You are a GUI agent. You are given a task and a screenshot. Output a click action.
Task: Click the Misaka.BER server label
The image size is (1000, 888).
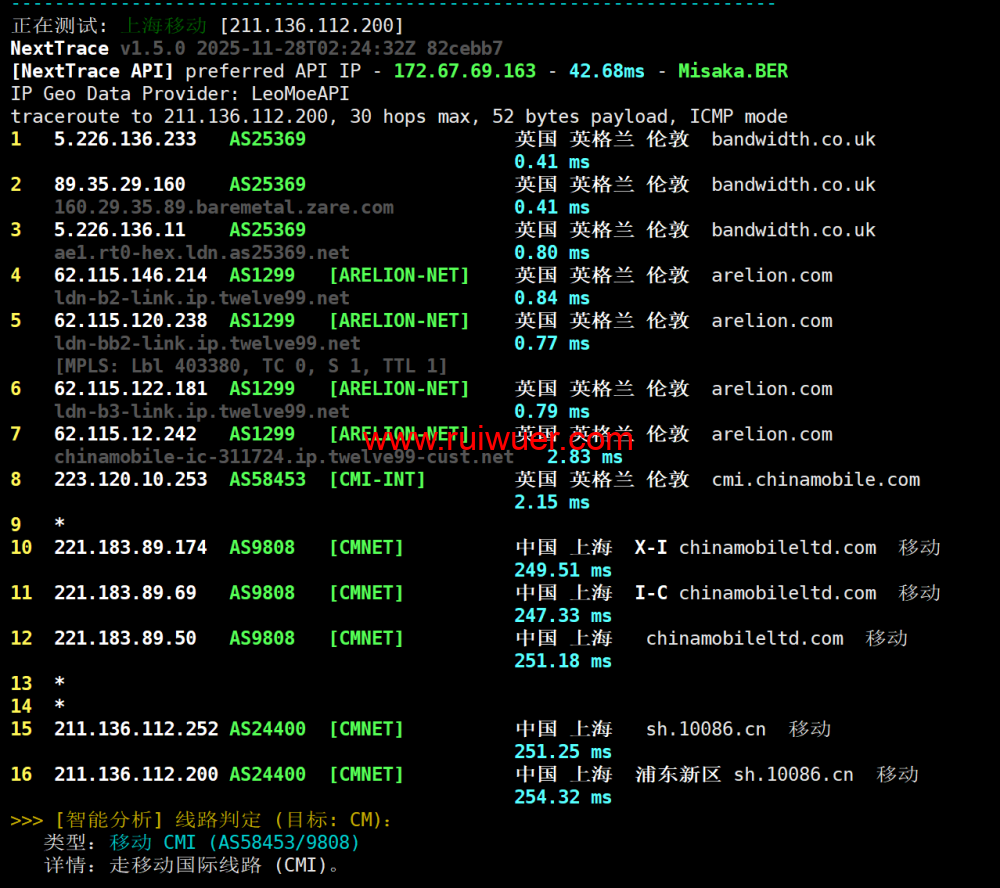[732, 71]
